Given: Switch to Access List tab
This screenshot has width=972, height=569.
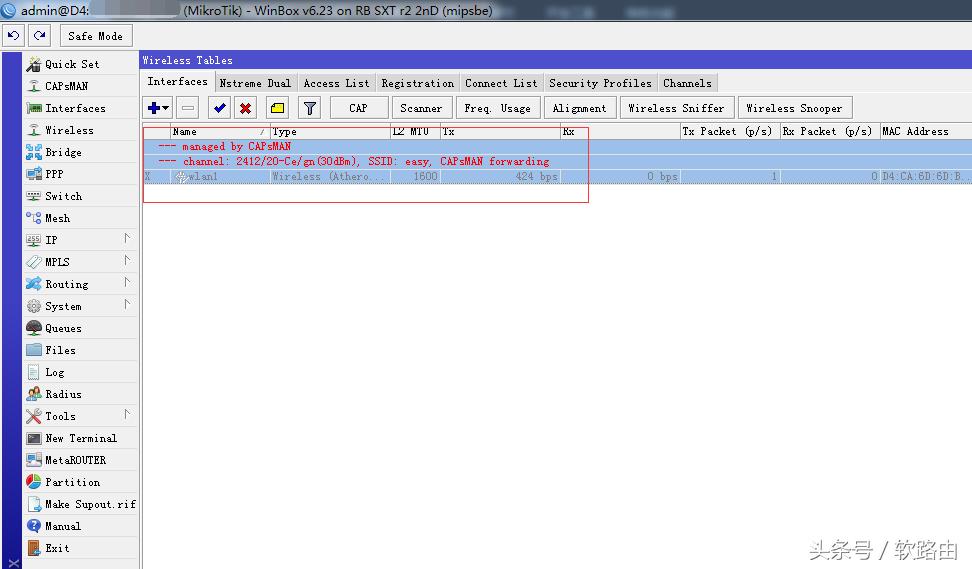Looking at the screenshot, I should point(336,83).
